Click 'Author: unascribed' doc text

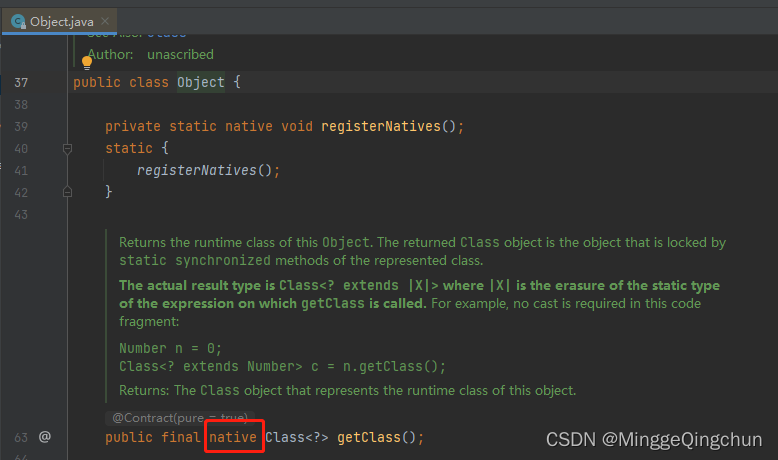point(151,54)
